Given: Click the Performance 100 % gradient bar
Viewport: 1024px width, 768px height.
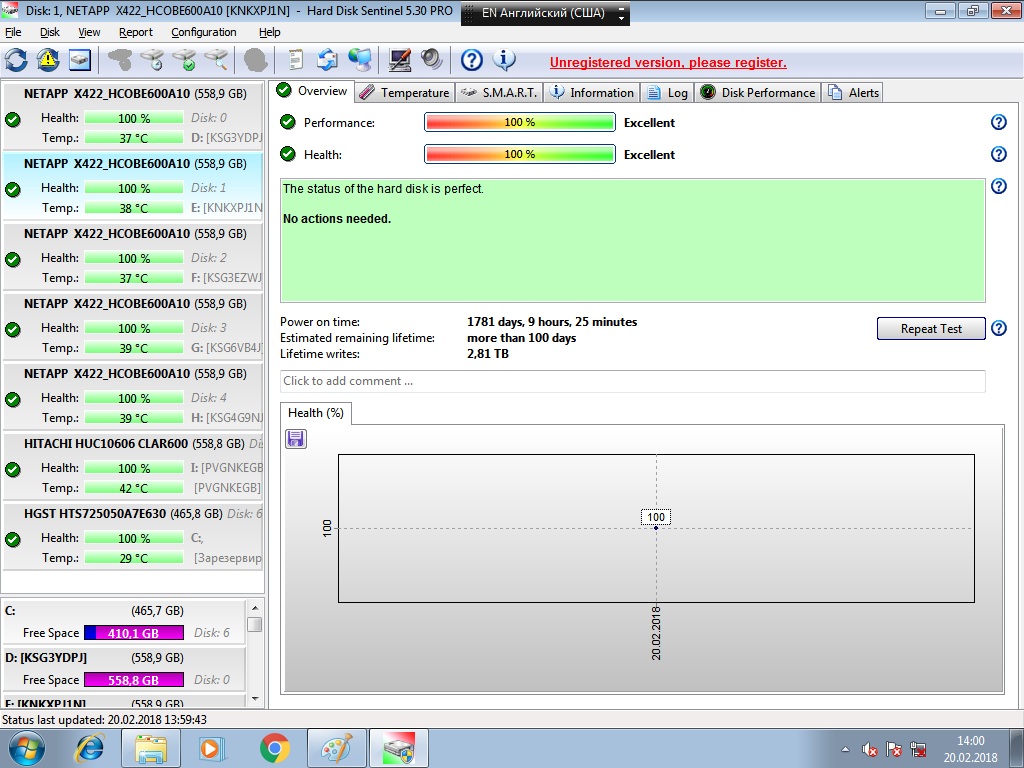Looking at the screenshot, I should (520, 122).
